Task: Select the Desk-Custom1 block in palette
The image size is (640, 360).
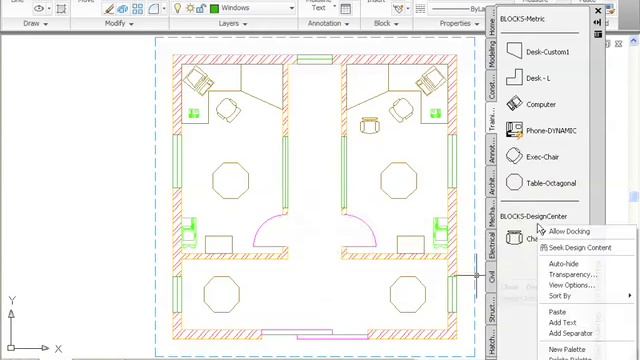Action: click(538, 51)
